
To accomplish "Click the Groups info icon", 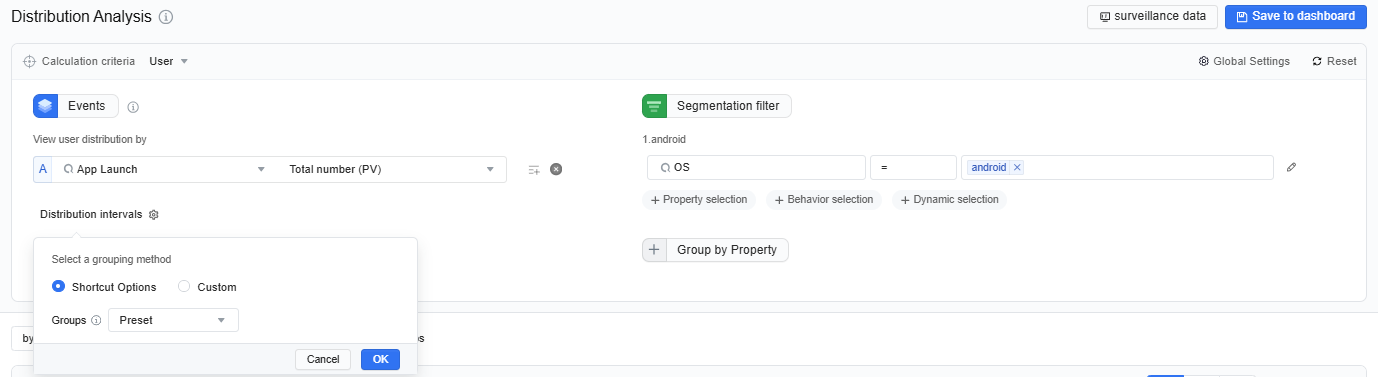I will click(x=96, y=321).
